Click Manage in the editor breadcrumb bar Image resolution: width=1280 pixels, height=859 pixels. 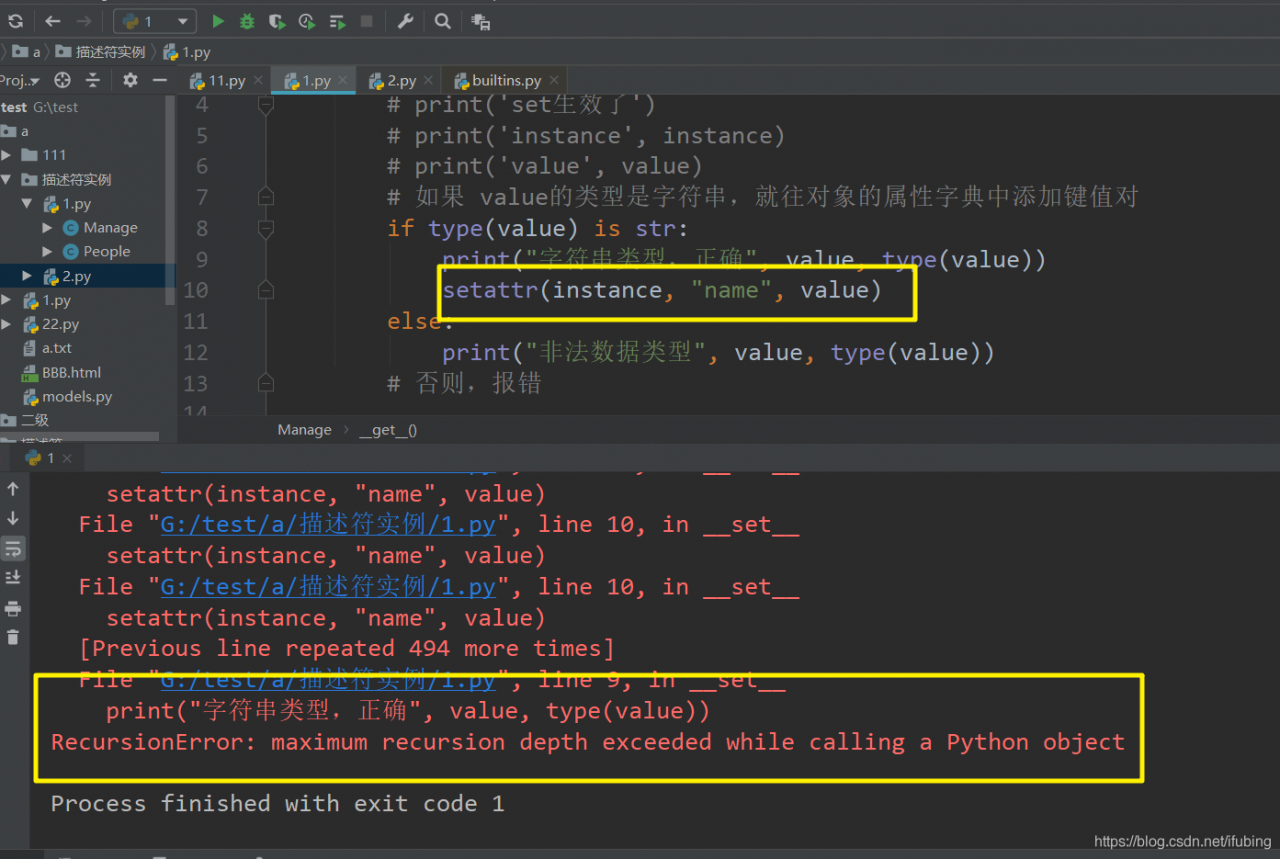tap(304, 430)
